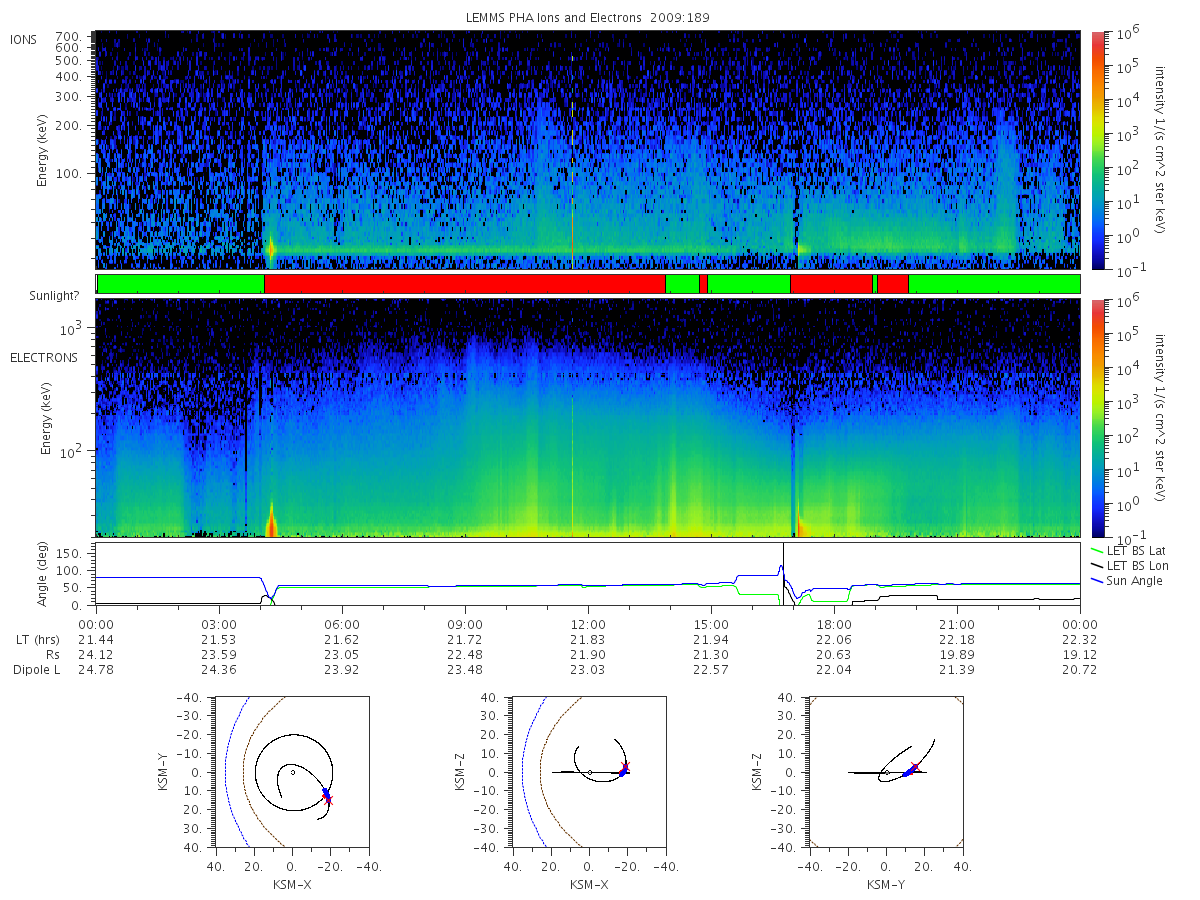Click the first green segment in sunlight bar
1200x900 pixels.
[x=180, y=284]
